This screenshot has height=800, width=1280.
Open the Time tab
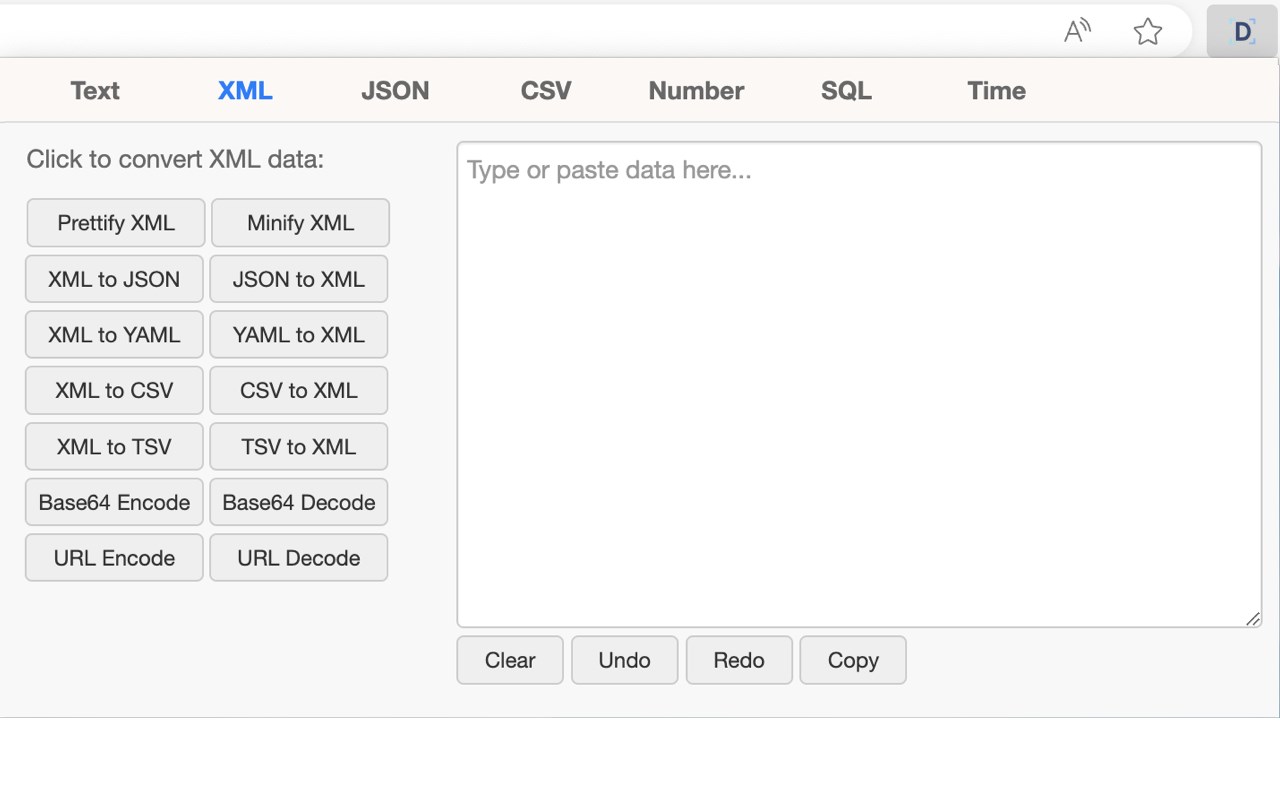pos(996,91)
